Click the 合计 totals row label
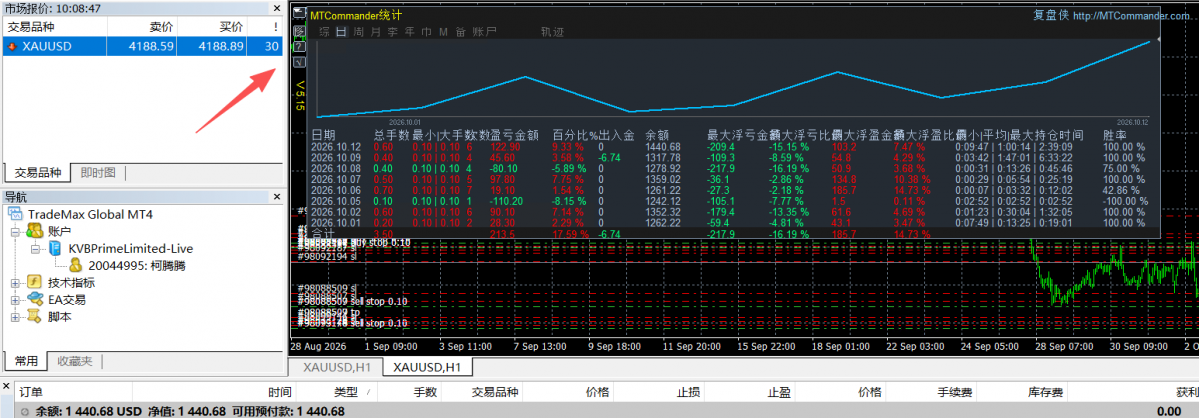Screen dimensions: 1199x418 coord(324,234)
